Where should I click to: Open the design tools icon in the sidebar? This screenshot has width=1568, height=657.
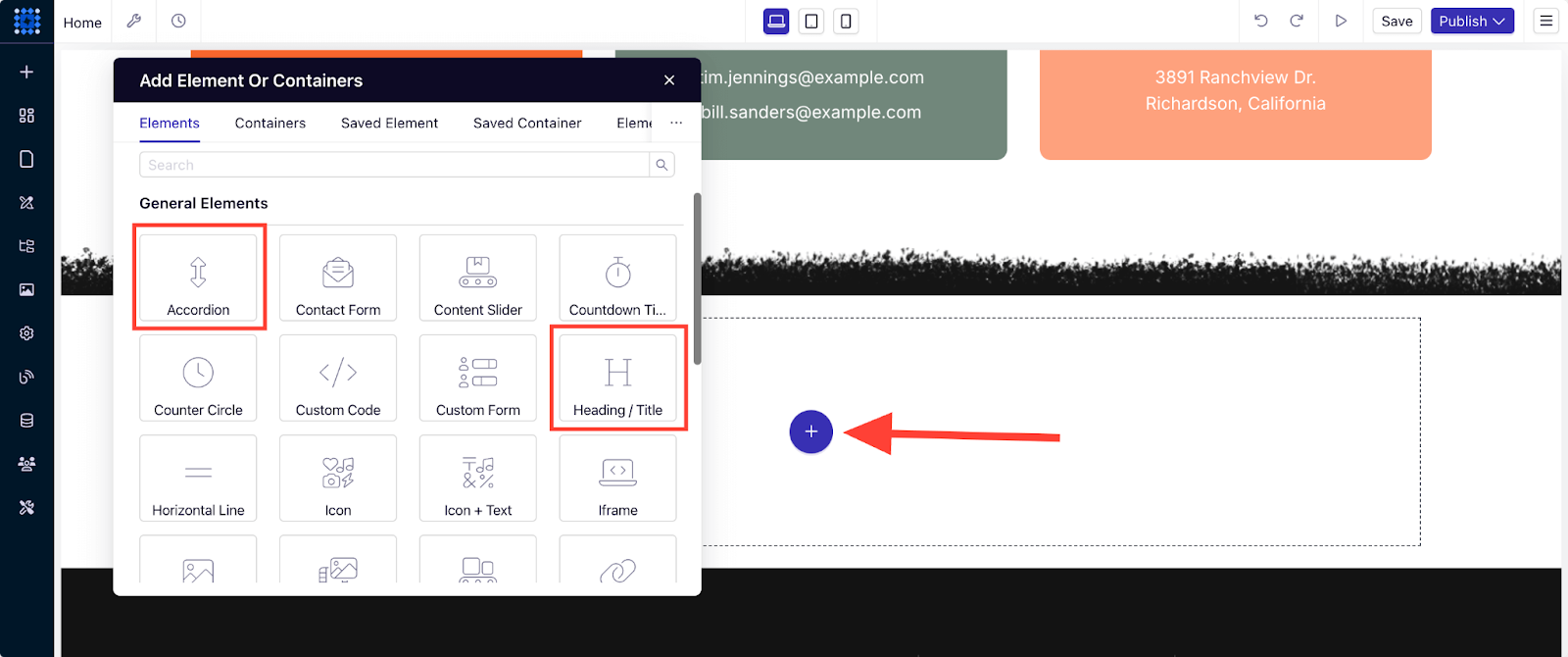coord(26,203)
